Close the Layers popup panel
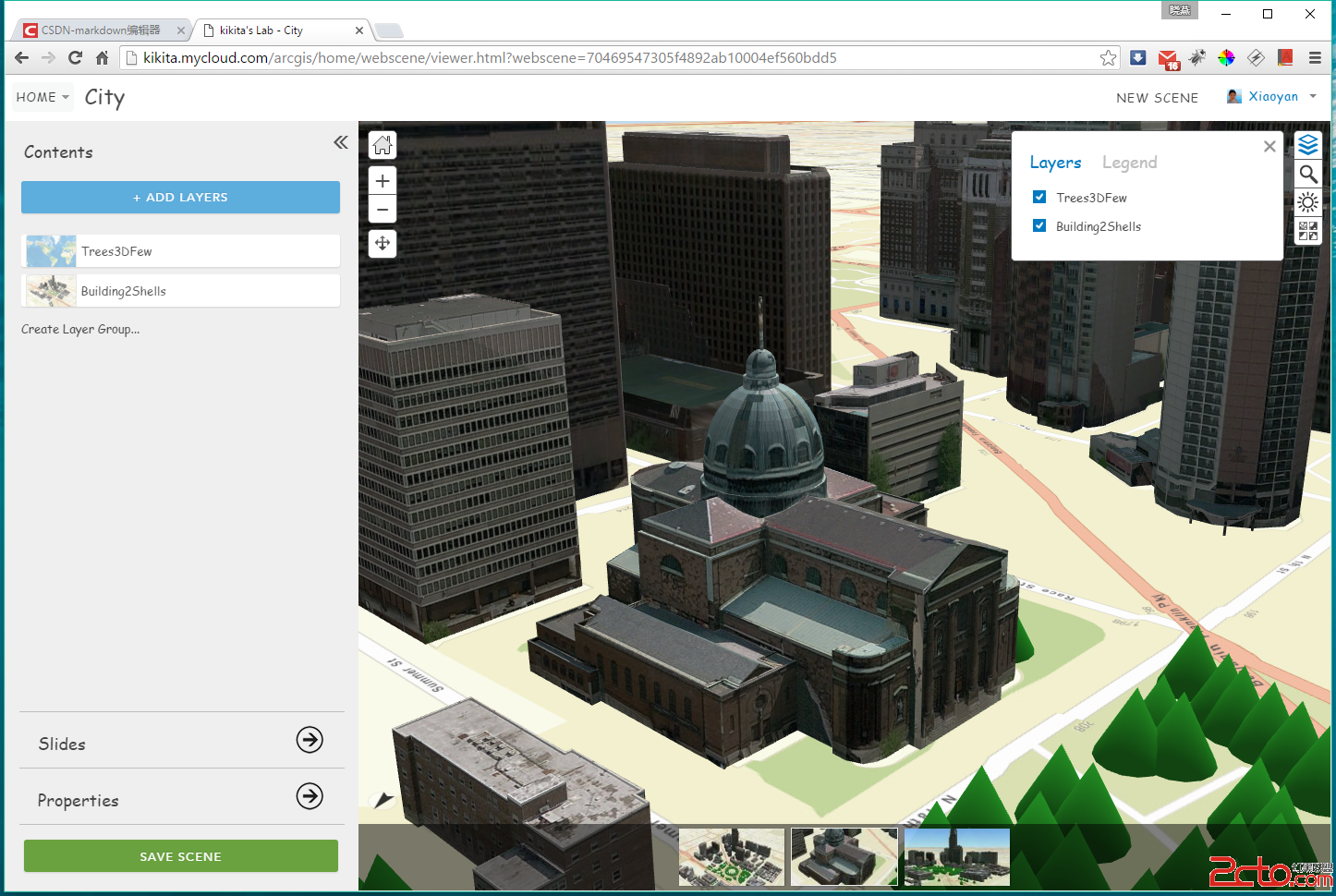Viewport: 1336px width, 896px height. pos(1269,146)
